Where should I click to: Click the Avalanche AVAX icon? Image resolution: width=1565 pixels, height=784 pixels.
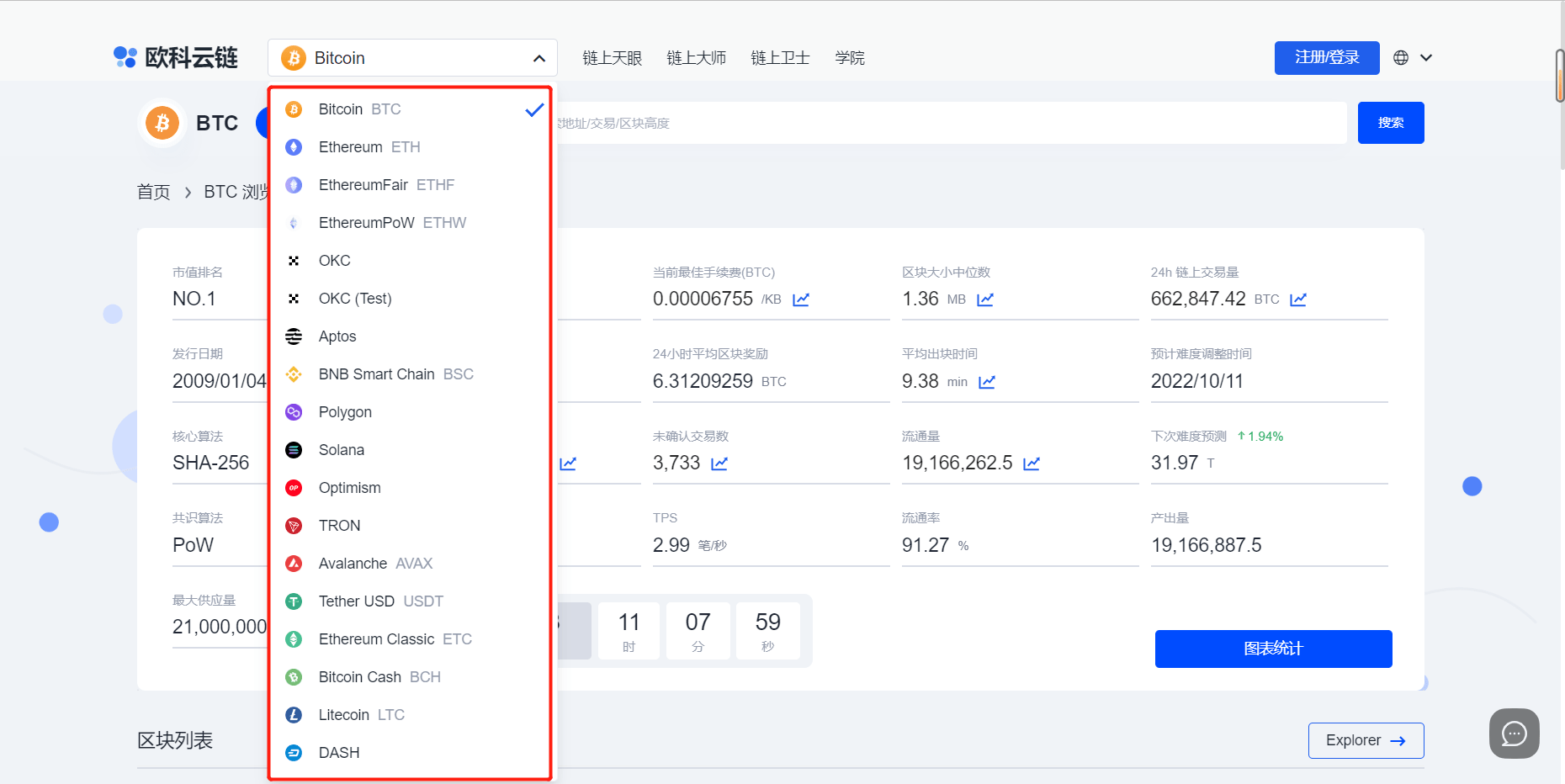click(294, 564)
